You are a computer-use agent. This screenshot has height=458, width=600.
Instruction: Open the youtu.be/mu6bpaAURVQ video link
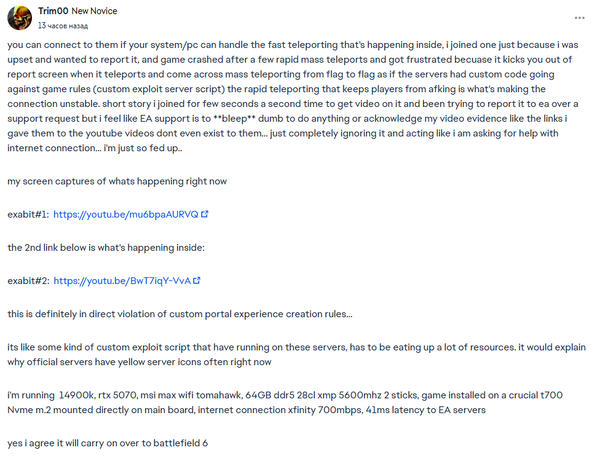(125, 214)
